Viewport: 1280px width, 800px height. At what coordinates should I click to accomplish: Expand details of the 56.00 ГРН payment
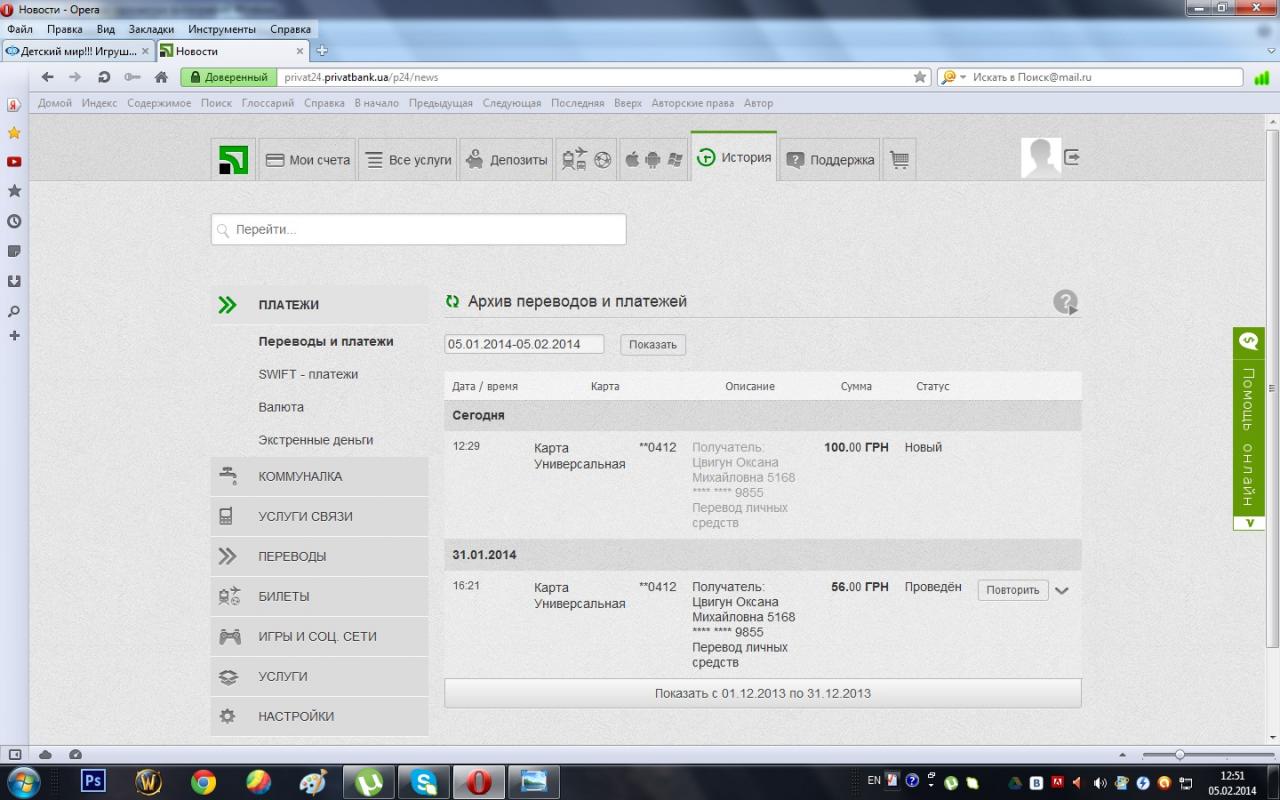click(x=1062, y=590)
